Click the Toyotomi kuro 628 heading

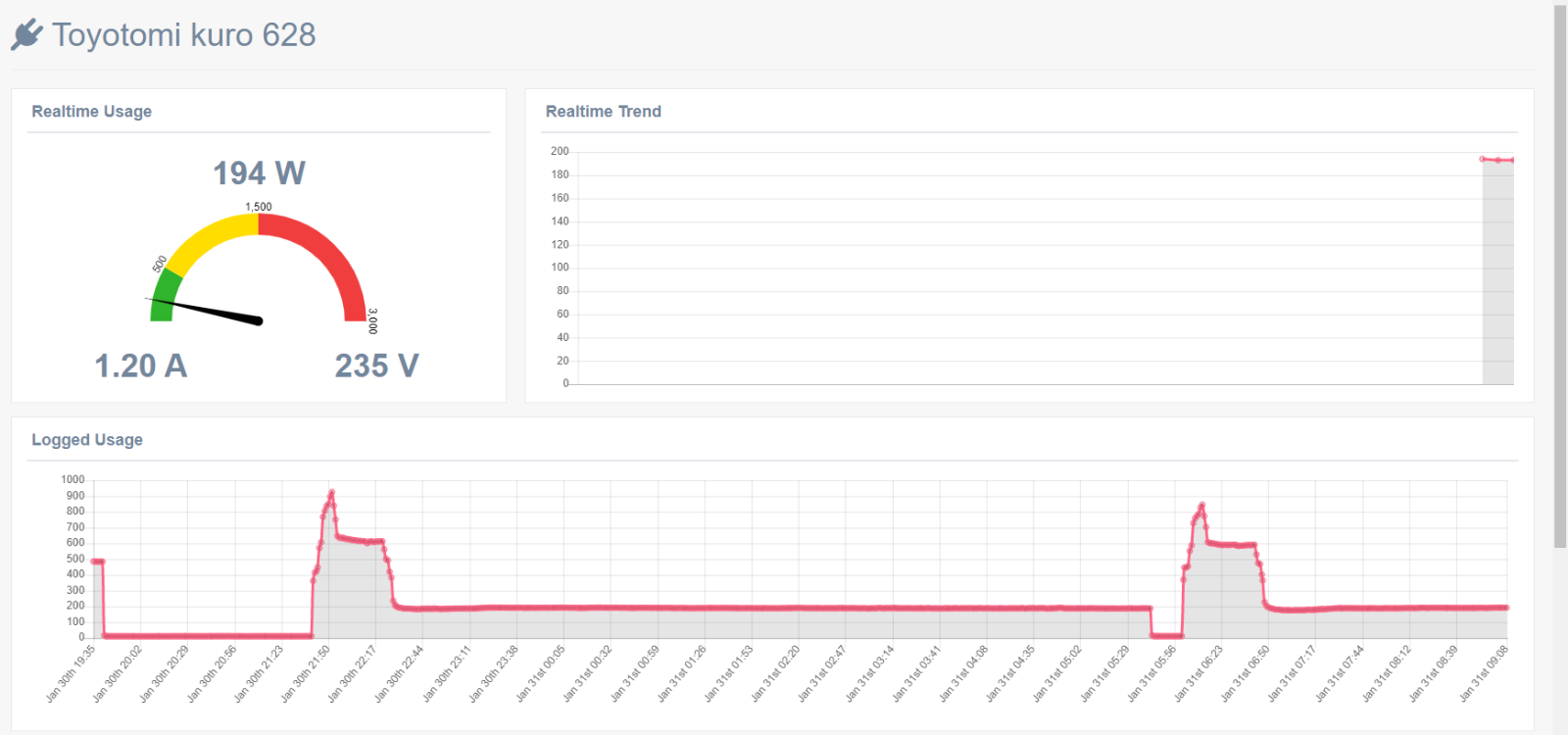[184, 34]
